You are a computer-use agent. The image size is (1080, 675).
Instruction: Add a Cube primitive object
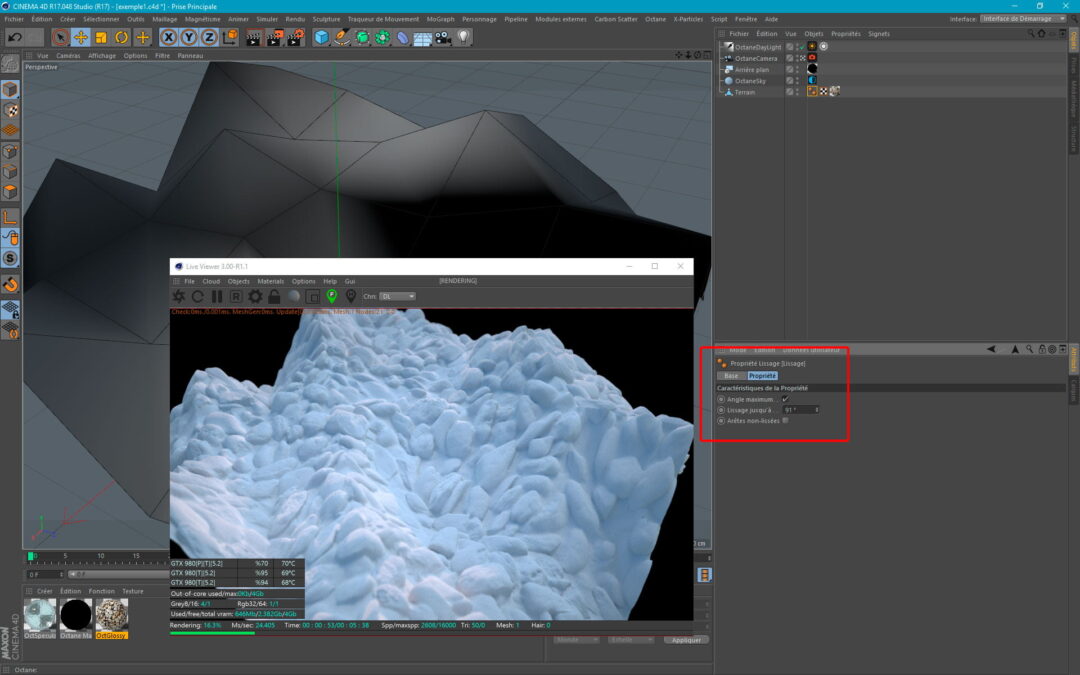(x=321, y=37)
